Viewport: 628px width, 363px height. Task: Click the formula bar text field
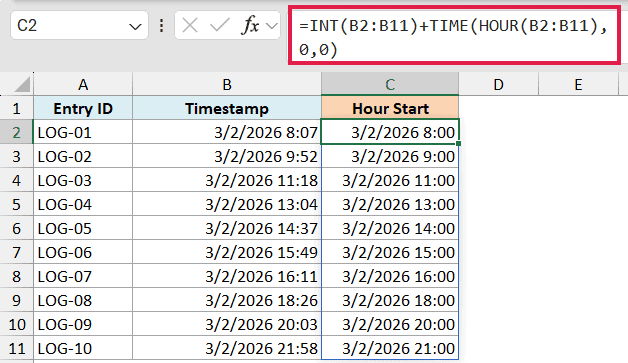coord(454,37)
